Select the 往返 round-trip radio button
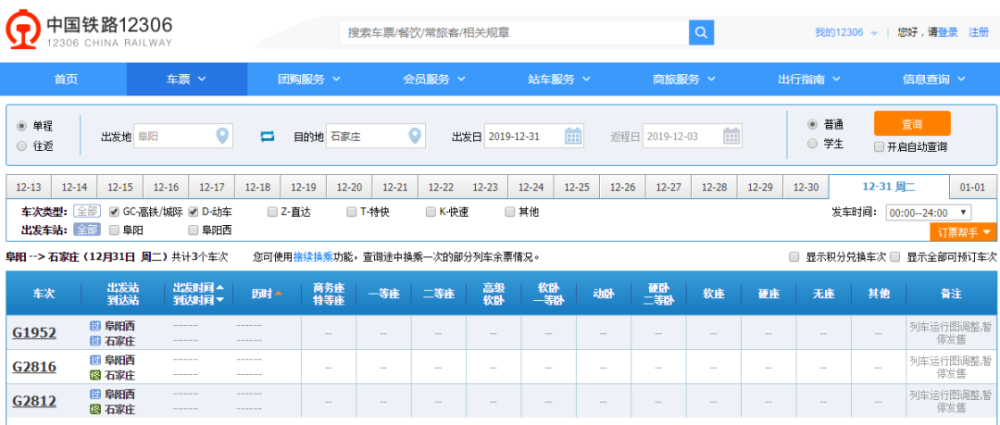Image resolution: width=1000 pixels, height=425 pixels. pos(22,146)
